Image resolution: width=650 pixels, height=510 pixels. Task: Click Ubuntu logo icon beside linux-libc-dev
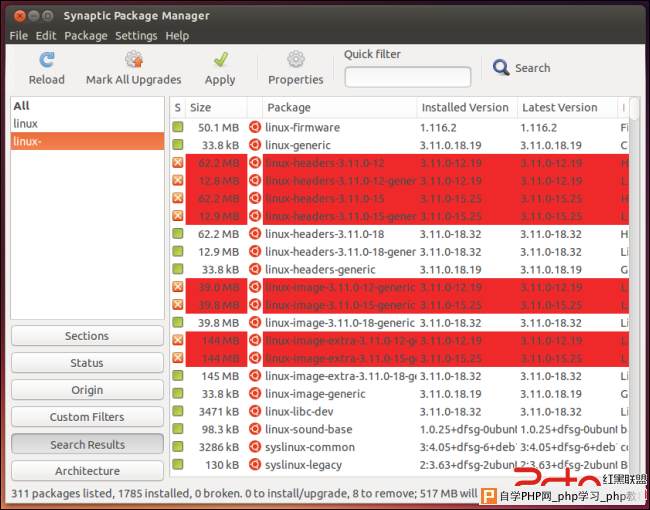pyautogui.click(x=255, y=411)
